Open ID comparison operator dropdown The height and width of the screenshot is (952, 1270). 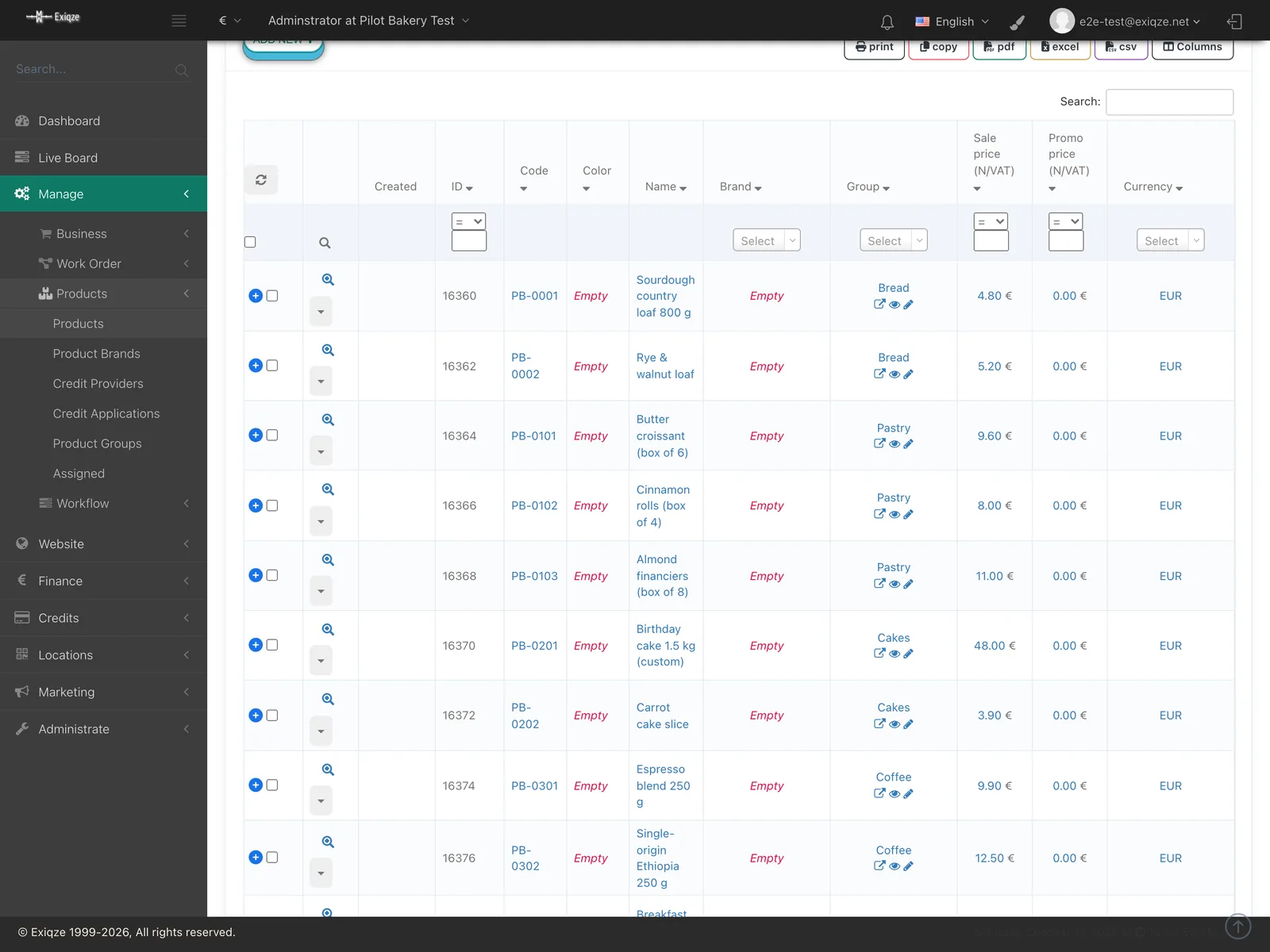(468, 221)
